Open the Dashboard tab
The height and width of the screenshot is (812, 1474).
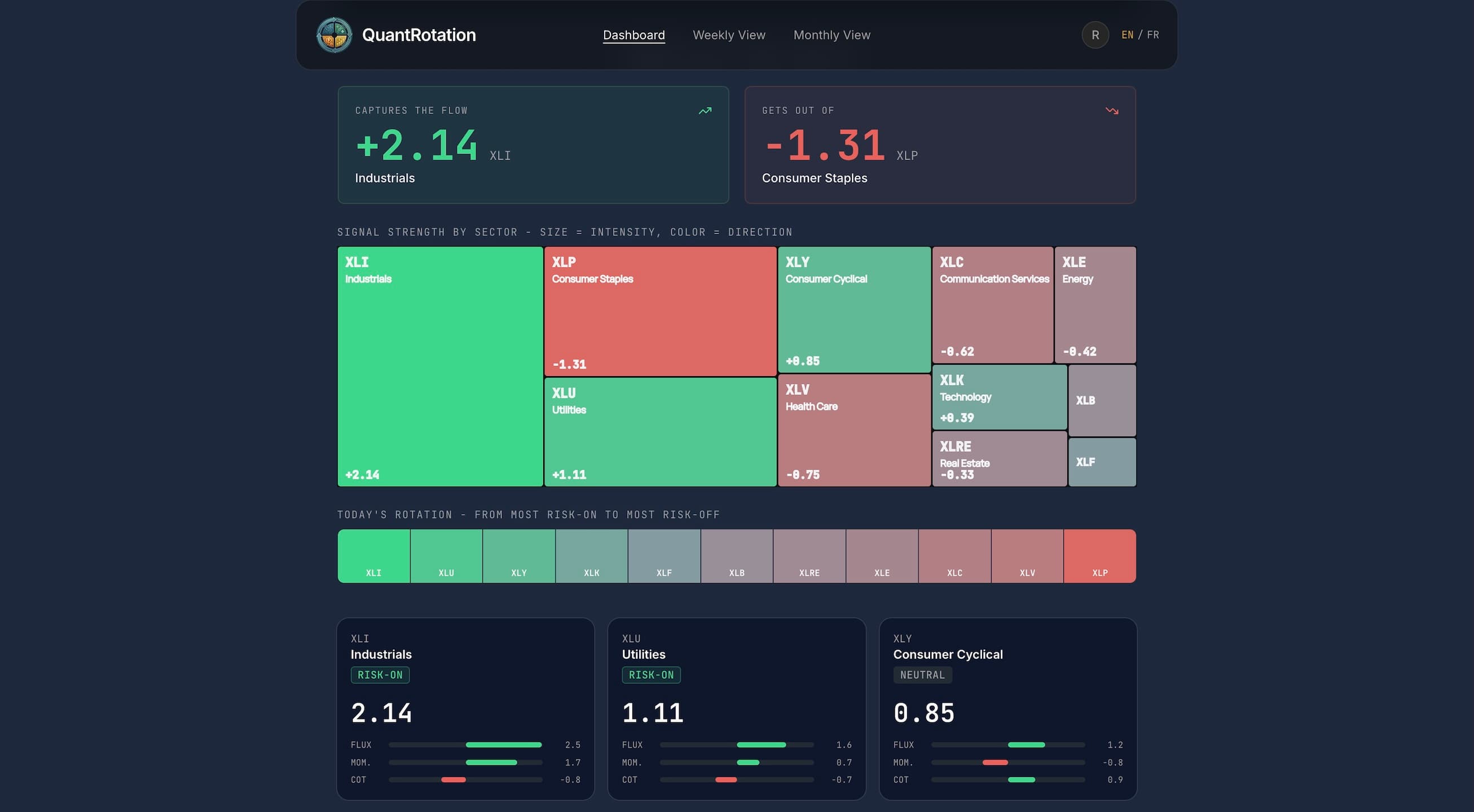[x=634, y=35]
